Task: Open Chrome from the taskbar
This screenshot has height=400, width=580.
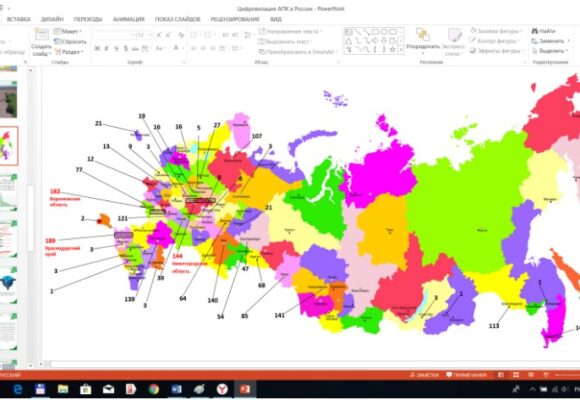Action: point(154,389)
